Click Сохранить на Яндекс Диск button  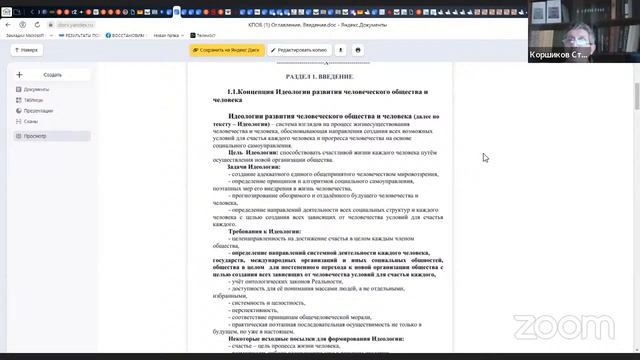227,50
